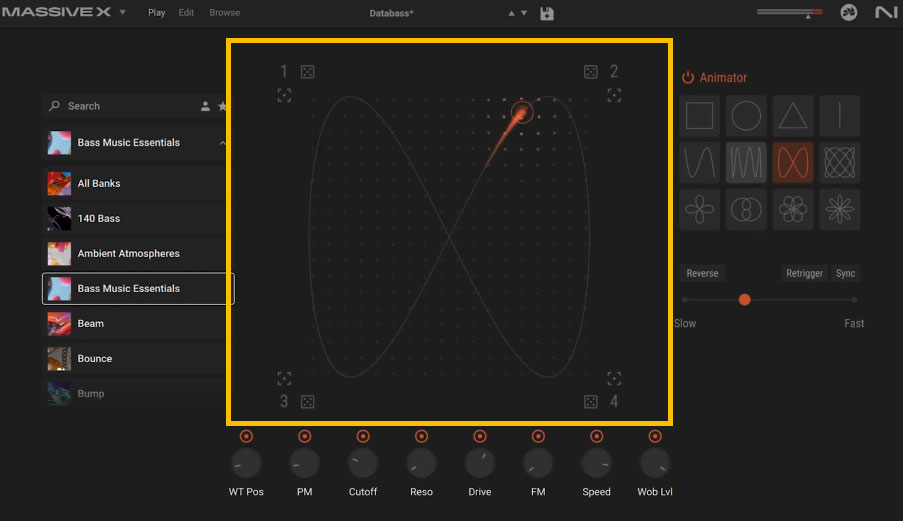The height and width of the screenshot is (521, 903).
Task: Toggle morph assignment above FM knob
Action: (x=538, y=436)
